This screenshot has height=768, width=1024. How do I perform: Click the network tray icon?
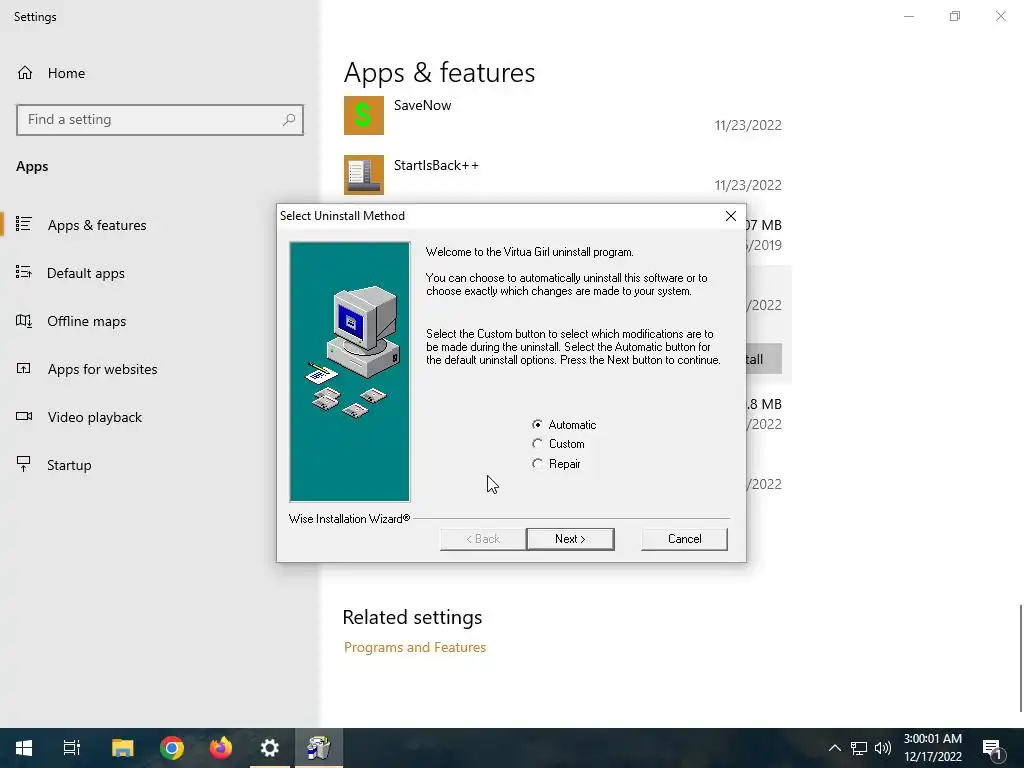click(859, 748)
